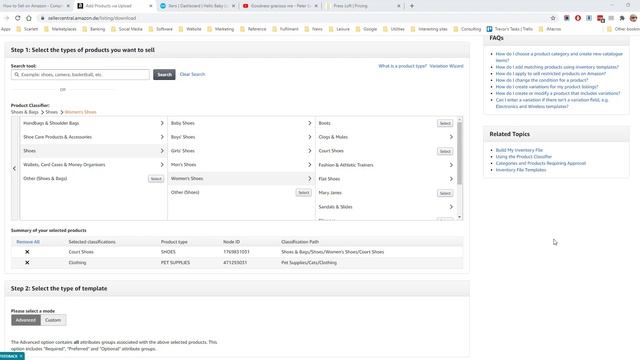Click Select next to Mary Janes
The image size is (640, 360).
tap(445, 193)
